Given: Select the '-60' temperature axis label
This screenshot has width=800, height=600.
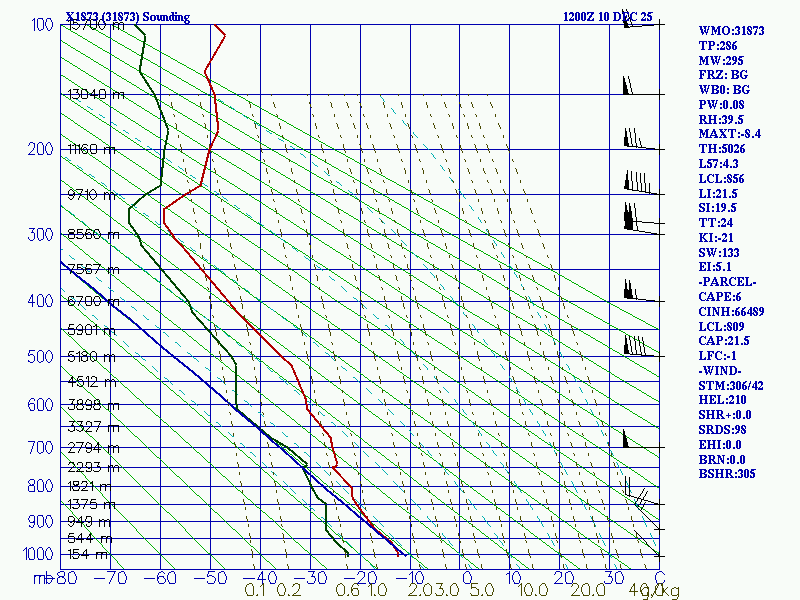Looking at the screenshot, I should coord(160,578).
